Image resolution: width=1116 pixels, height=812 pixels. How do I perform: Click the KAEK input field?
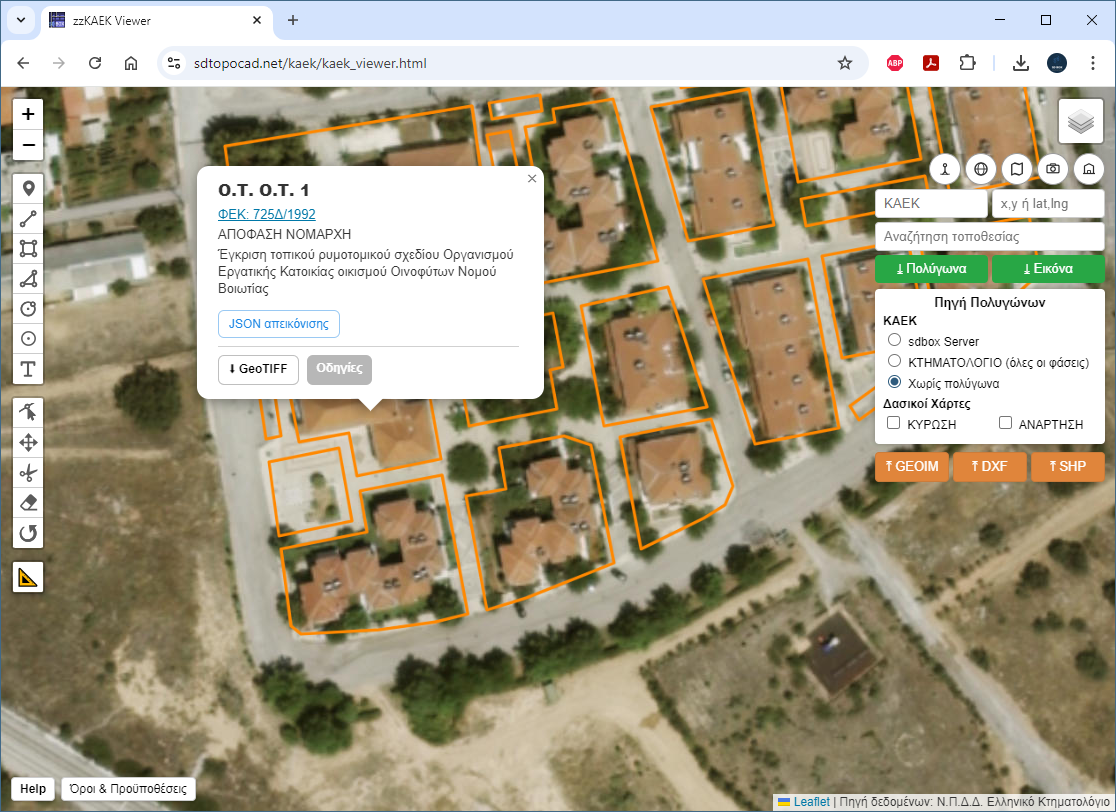(931, 204)
